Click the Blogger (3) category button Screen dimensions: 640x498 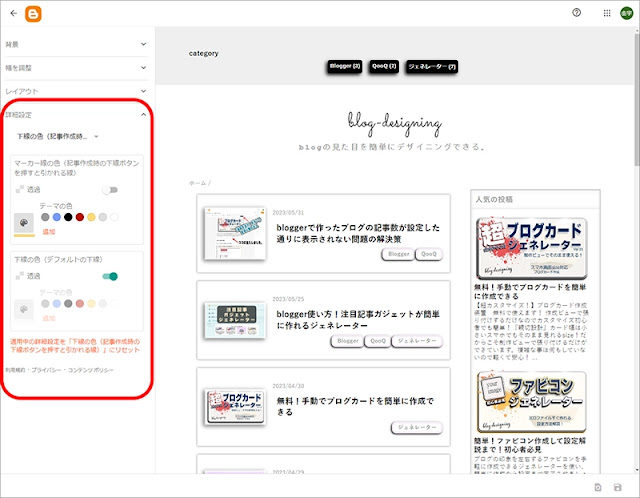tap(345, 66)
